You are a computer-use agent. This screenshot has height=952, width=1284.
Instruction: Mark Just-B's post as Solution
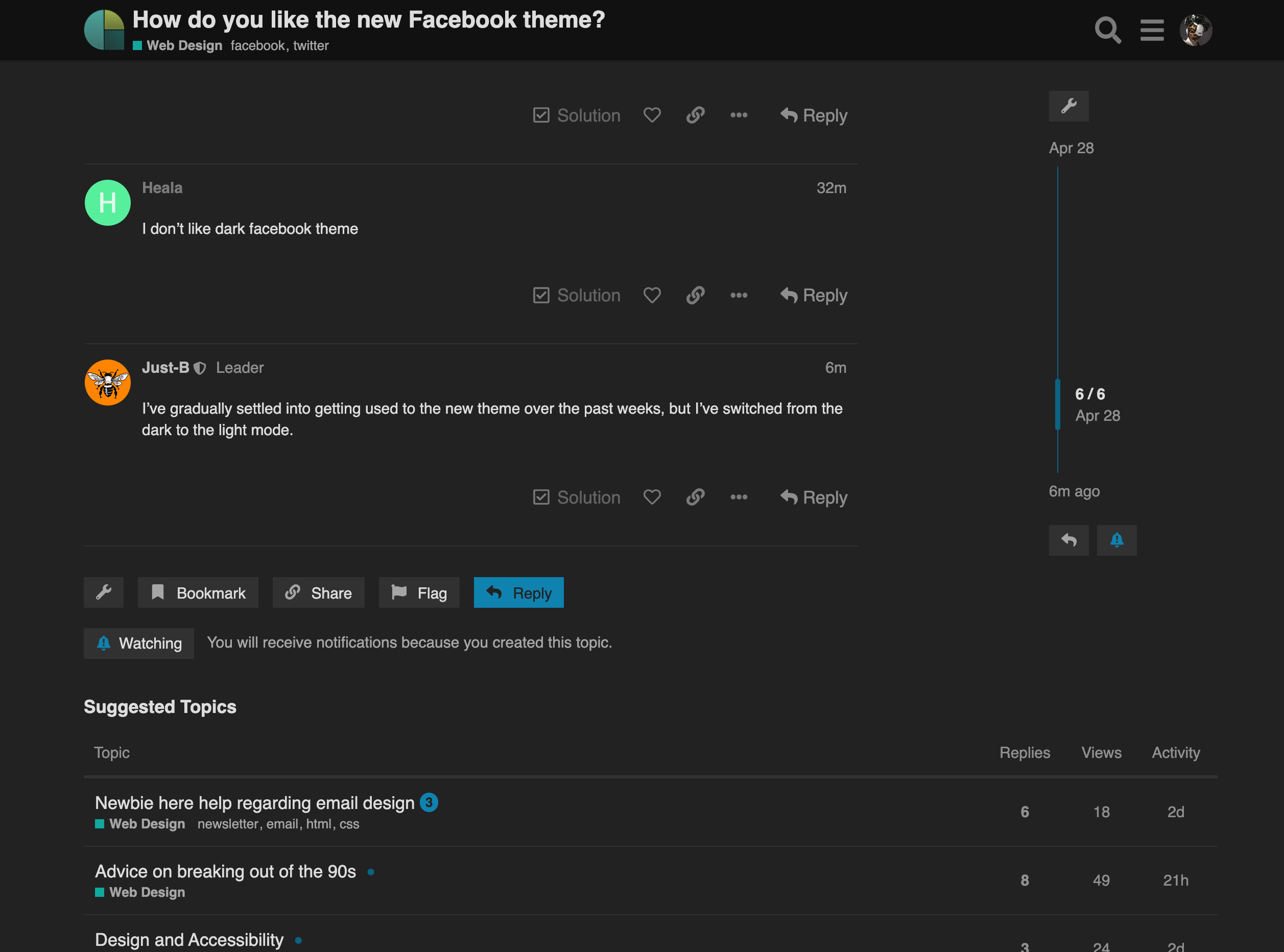pos(577,497)
